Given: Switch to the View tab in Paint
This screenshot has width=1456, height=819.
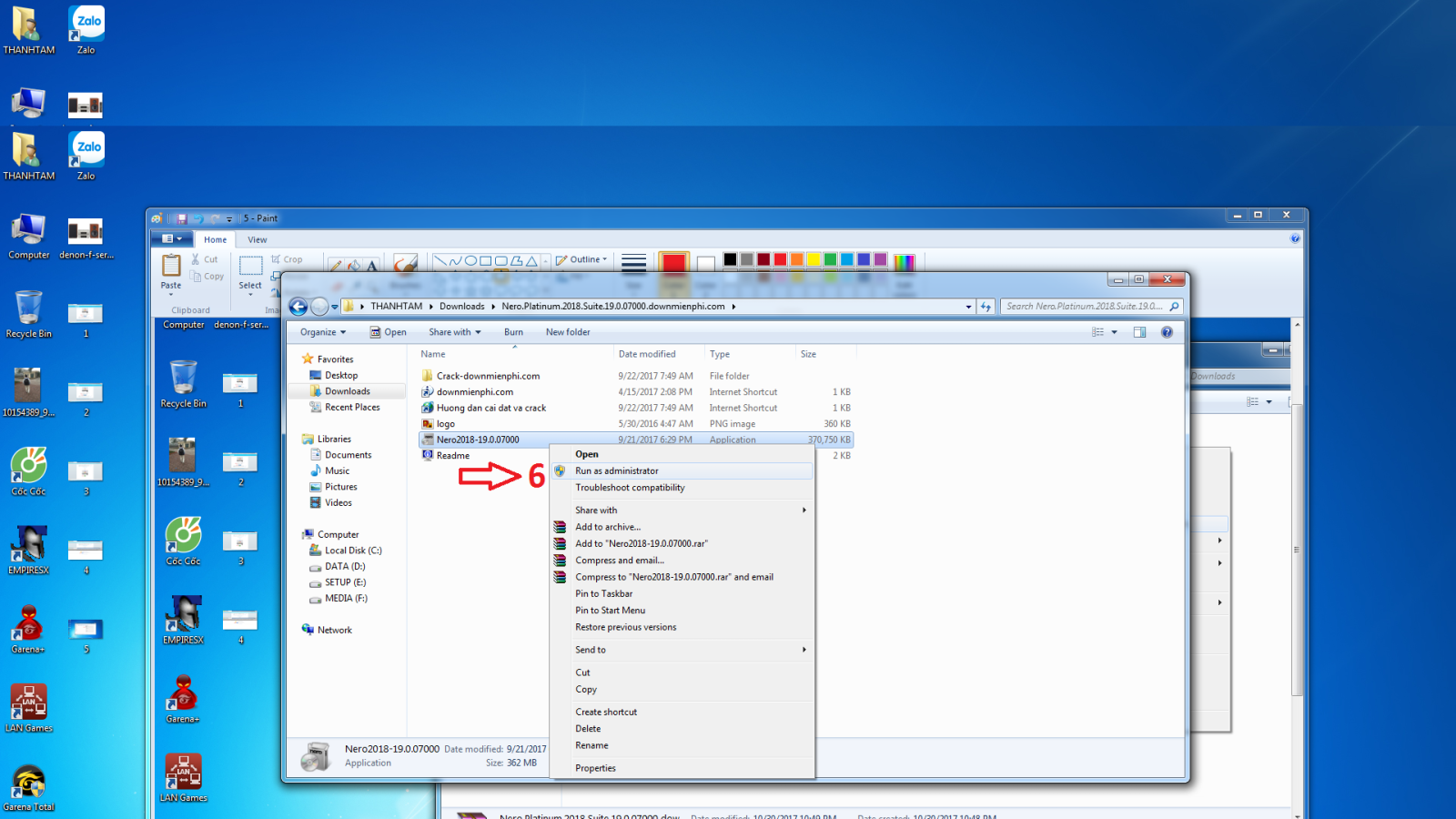Looking at the screenshot, I should [258, 240].
